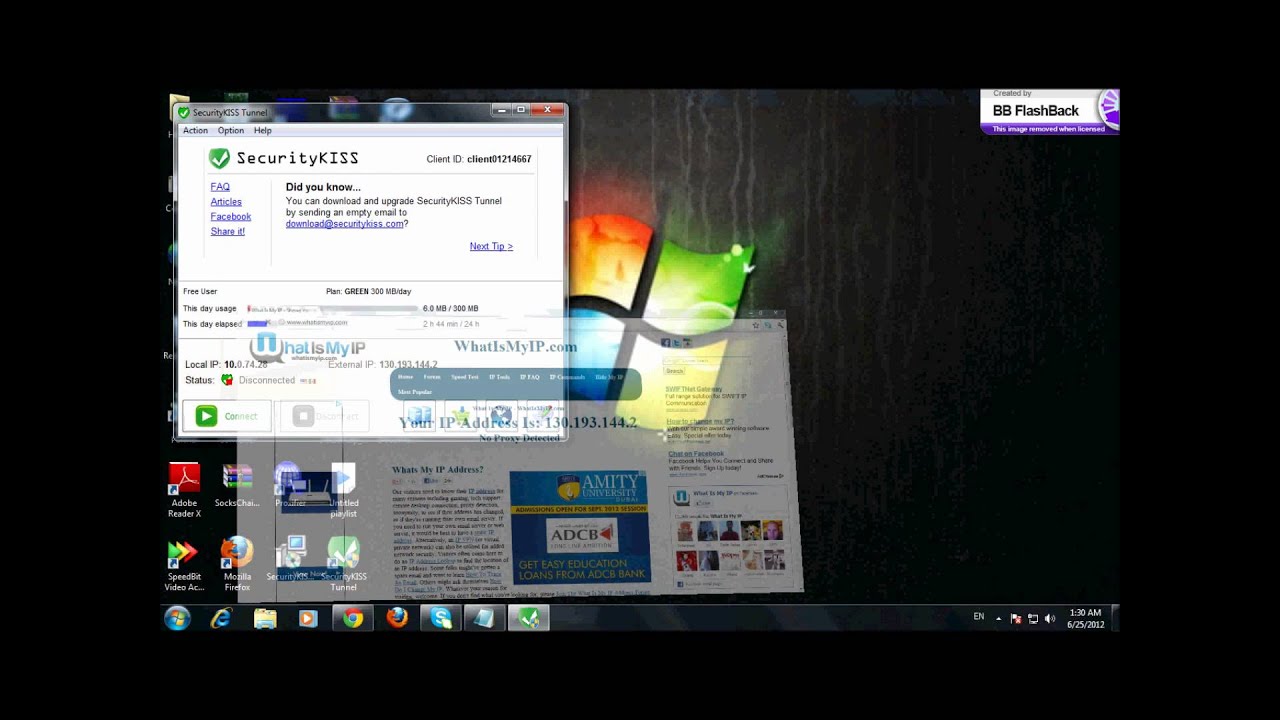Click the Action Center flag tray icon
Viewport: 1280px width, 720px height.
(x=1016, y=619)
